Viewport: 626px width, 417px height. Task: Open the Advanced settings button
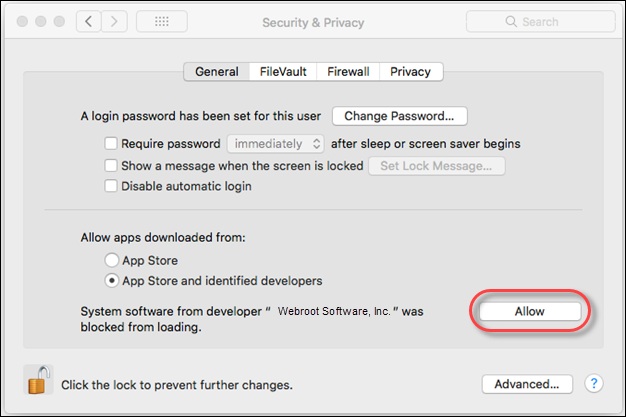click(527, 384)
